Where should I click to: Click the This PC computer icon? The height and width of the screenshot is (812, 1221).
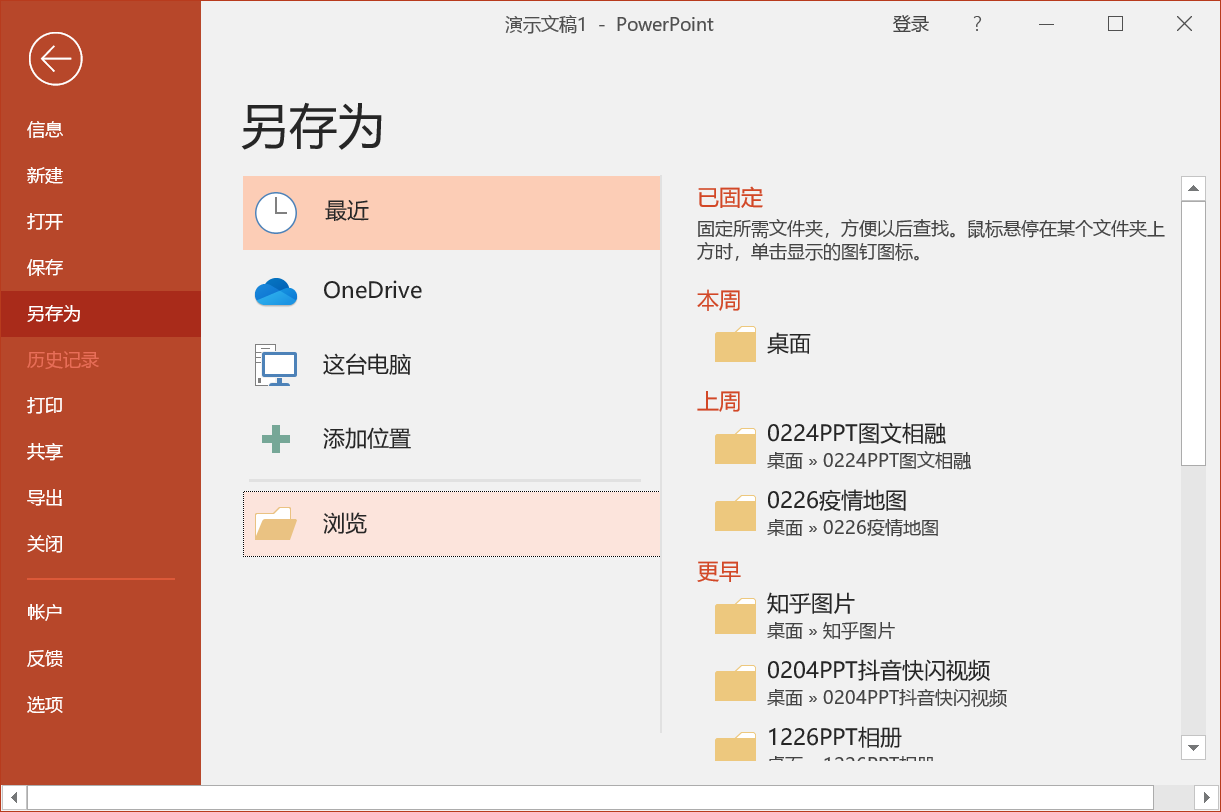[x=276, y=365]
